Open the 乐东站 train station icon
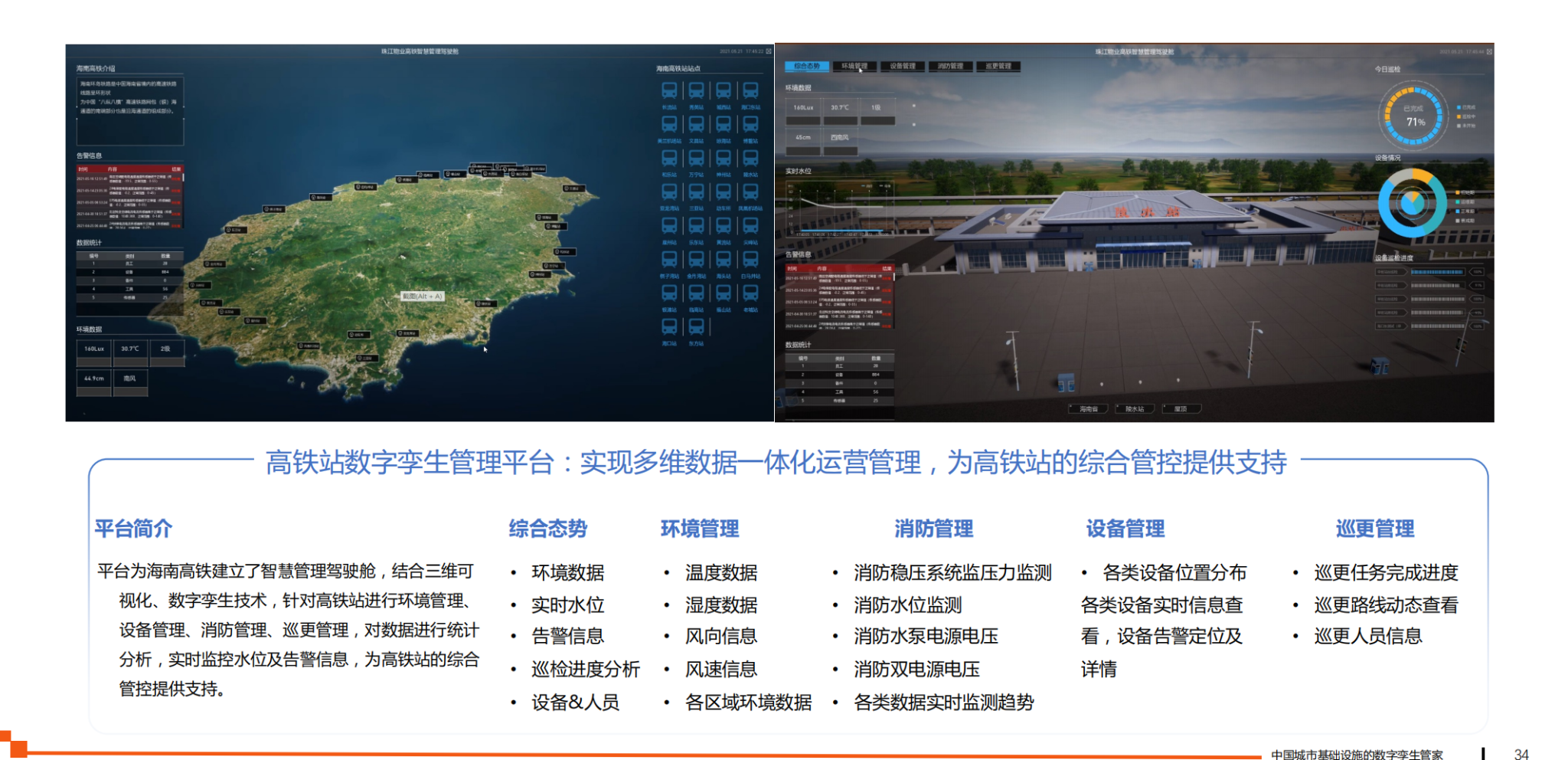Image resolution: width=1568 pixels, height=760 pixels. pyautogui.click(x=696, y=225)
